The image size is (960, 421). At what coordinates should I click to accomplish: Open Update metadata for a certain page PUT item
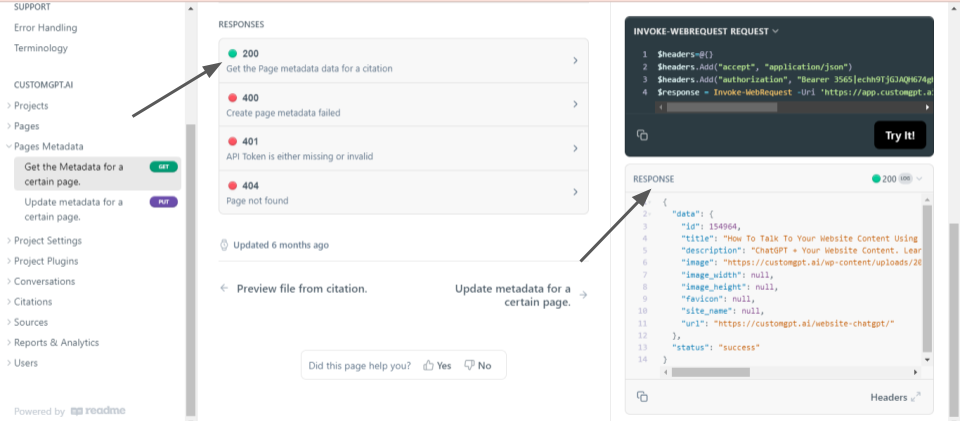(x=97, y=209)
